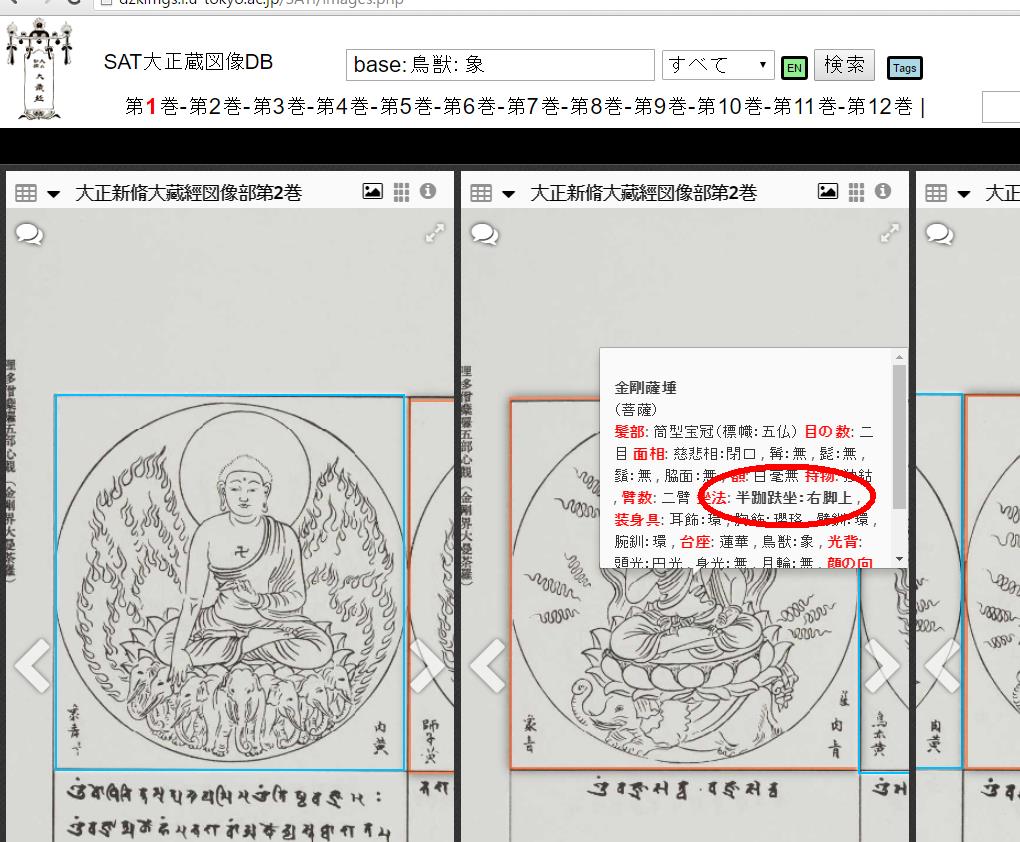This screenshot has width=1020, height=842.
Task: Open thumbnails grid view in second panel
Action: point(857,192)
